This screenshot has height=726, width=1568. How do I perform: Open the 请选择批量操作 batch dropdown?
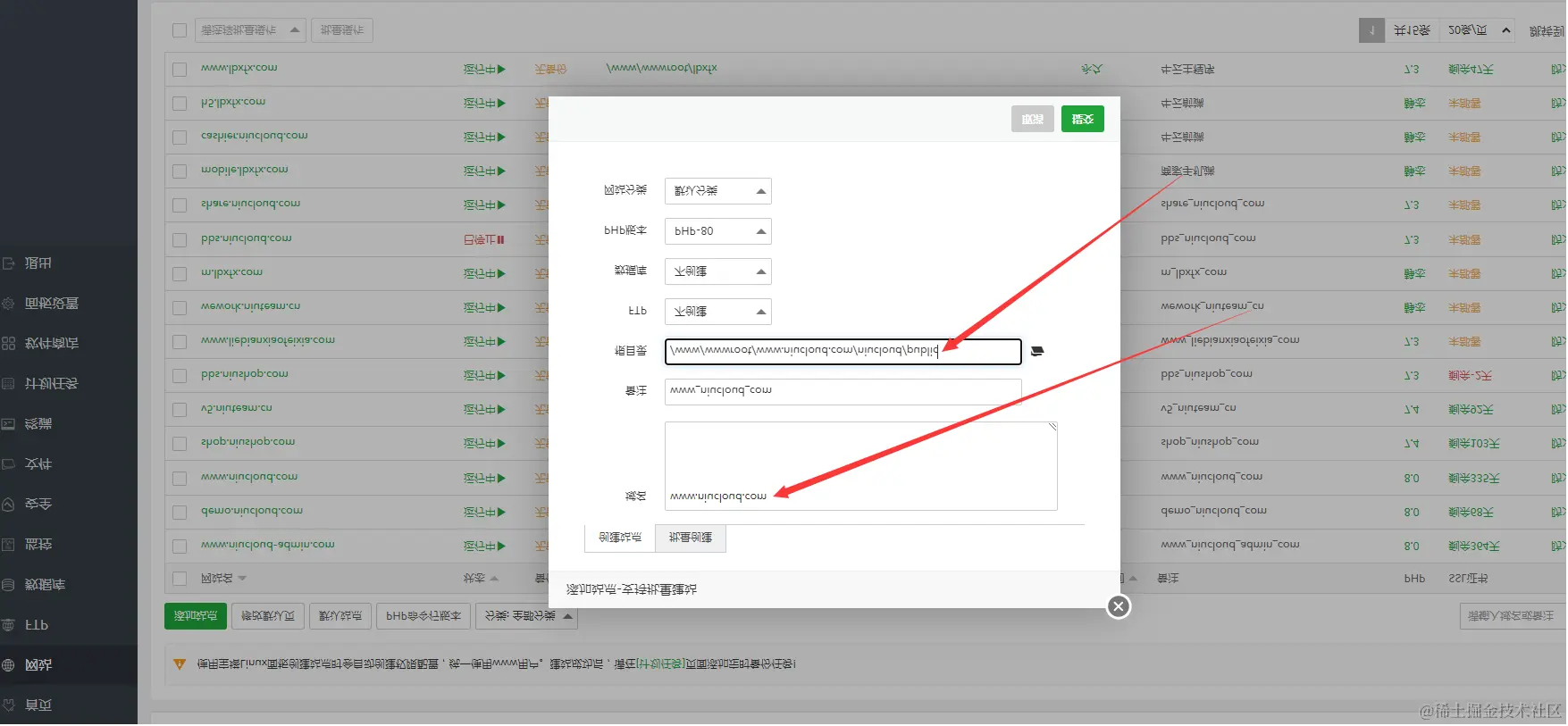[250, 30]
